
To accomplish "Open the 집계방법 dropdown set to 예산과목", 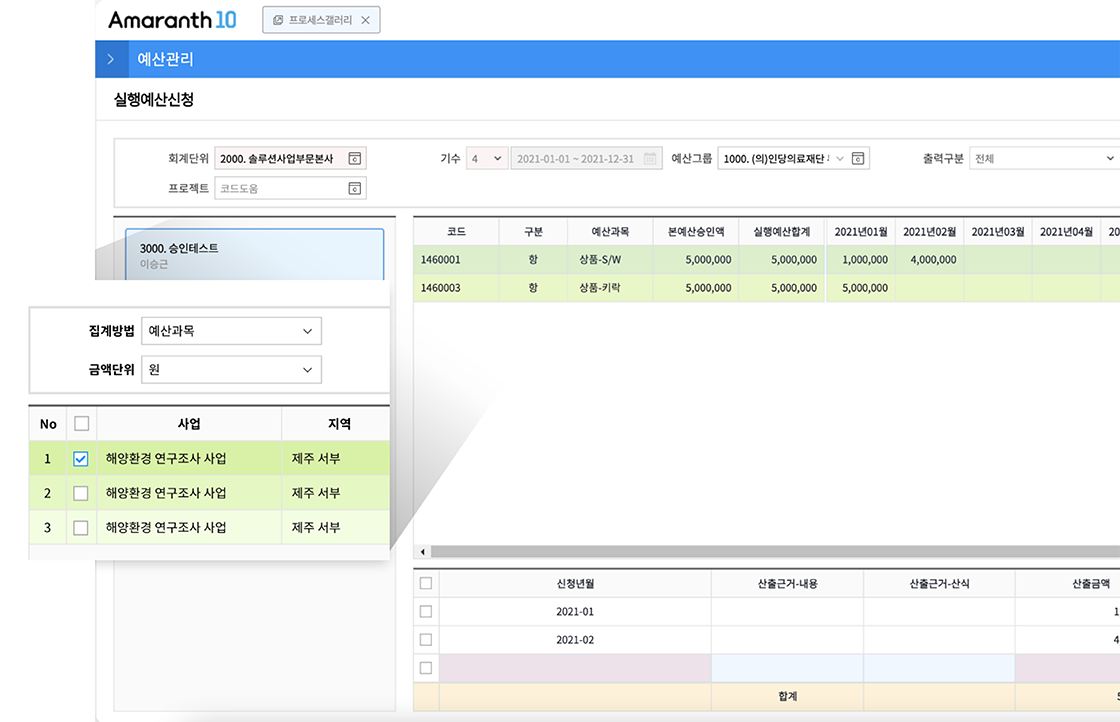I will click(x=231, y=331).
